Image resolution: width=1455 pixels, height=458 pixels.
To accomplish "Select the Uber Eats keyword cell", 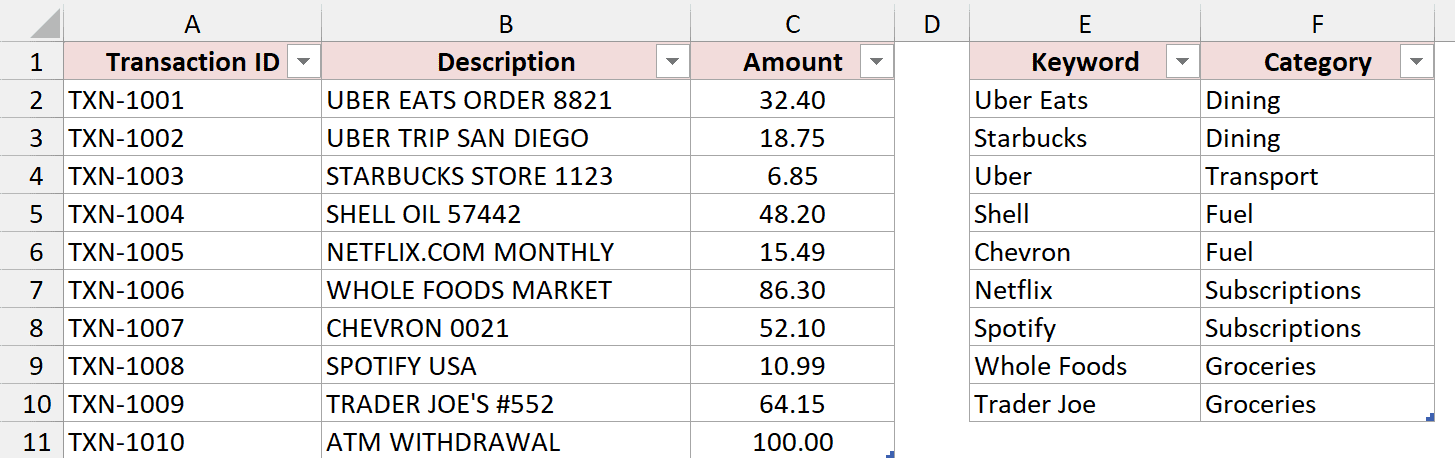I will 1085,100.
